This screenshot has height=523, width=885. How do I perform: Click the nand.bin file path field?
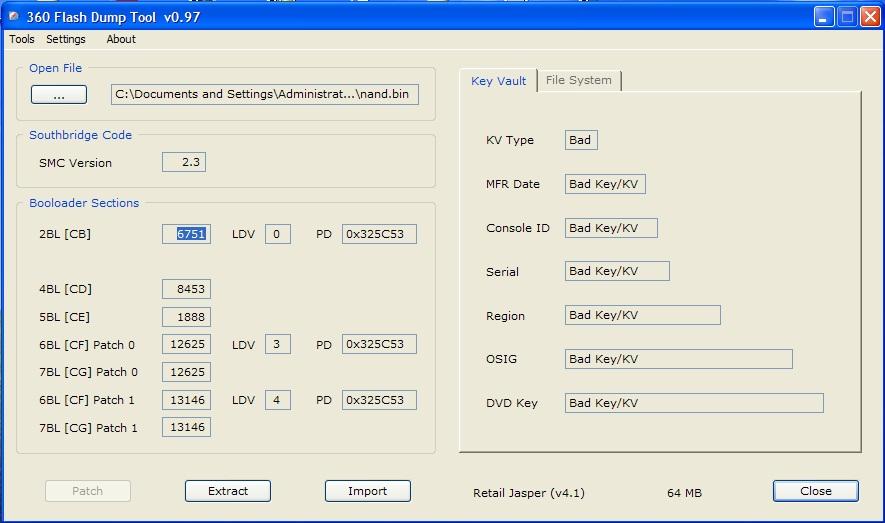pyautogui.click(x=265, y=95)
